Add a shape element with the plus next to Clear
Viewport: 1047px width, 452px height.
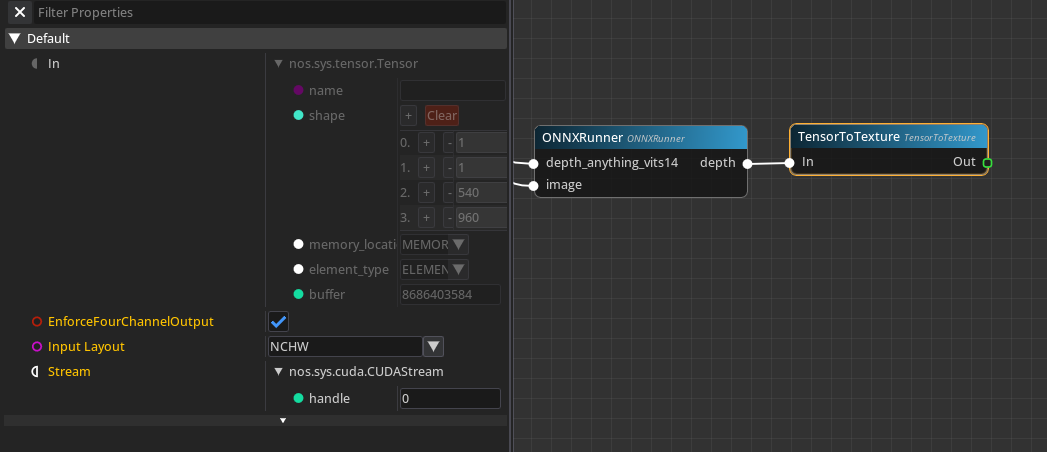[409, 116]
